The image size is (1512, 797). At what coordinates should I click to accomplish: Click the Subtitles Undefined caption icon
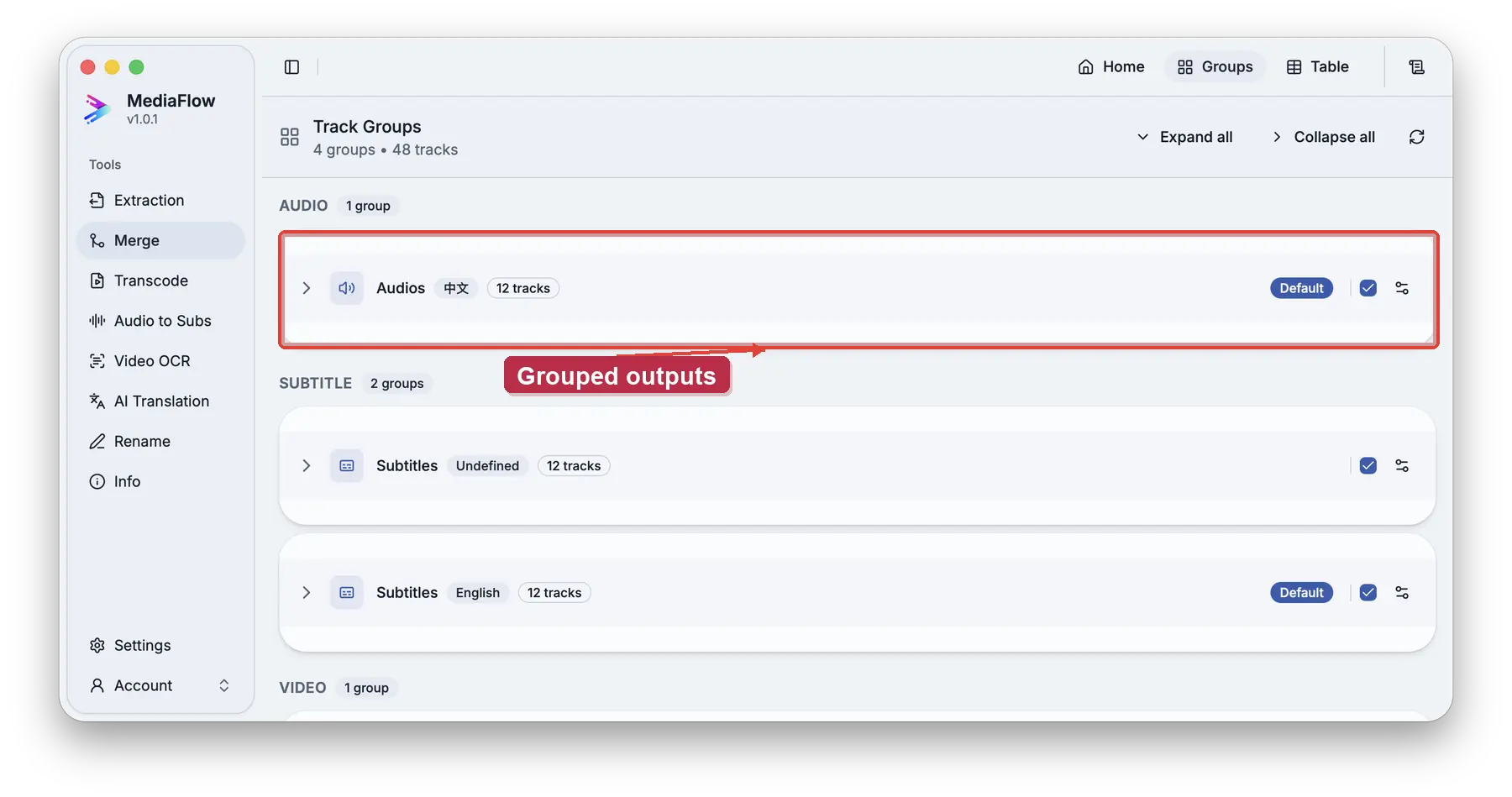tap(347, 466)
